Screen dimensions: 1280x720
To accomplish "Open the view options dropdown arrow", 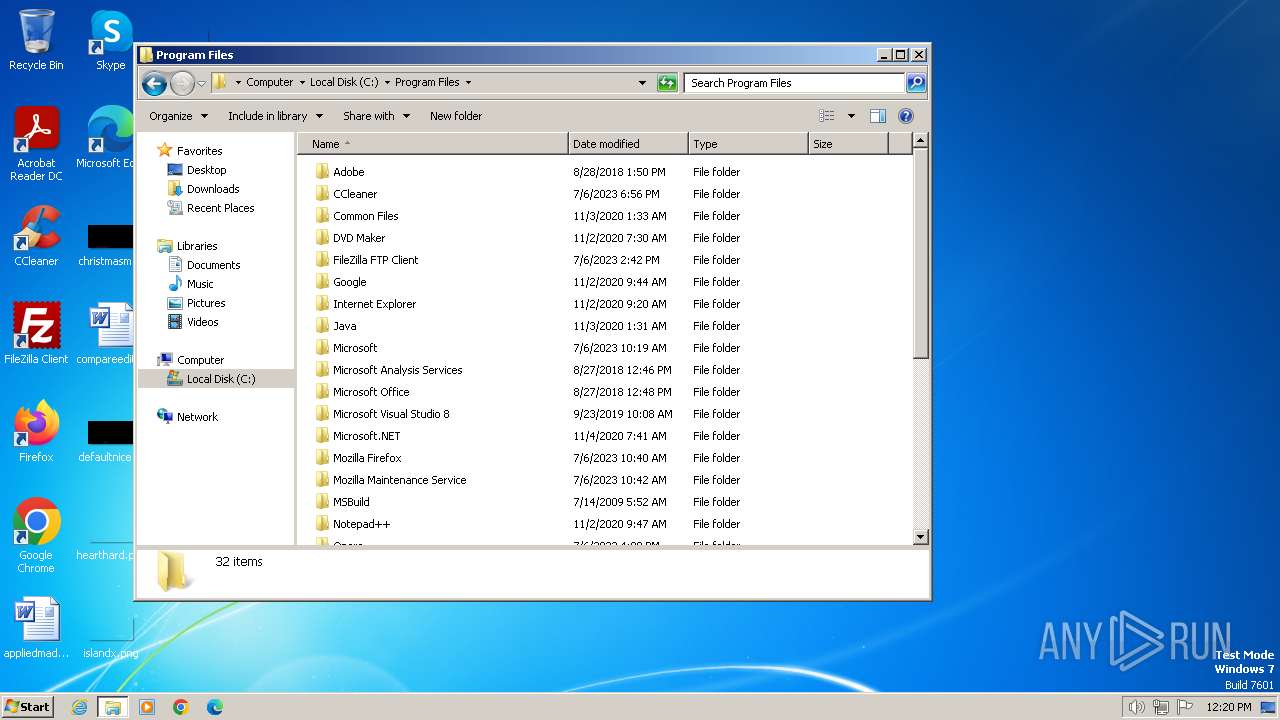I will pyautogui.click(x=851, y=116).
